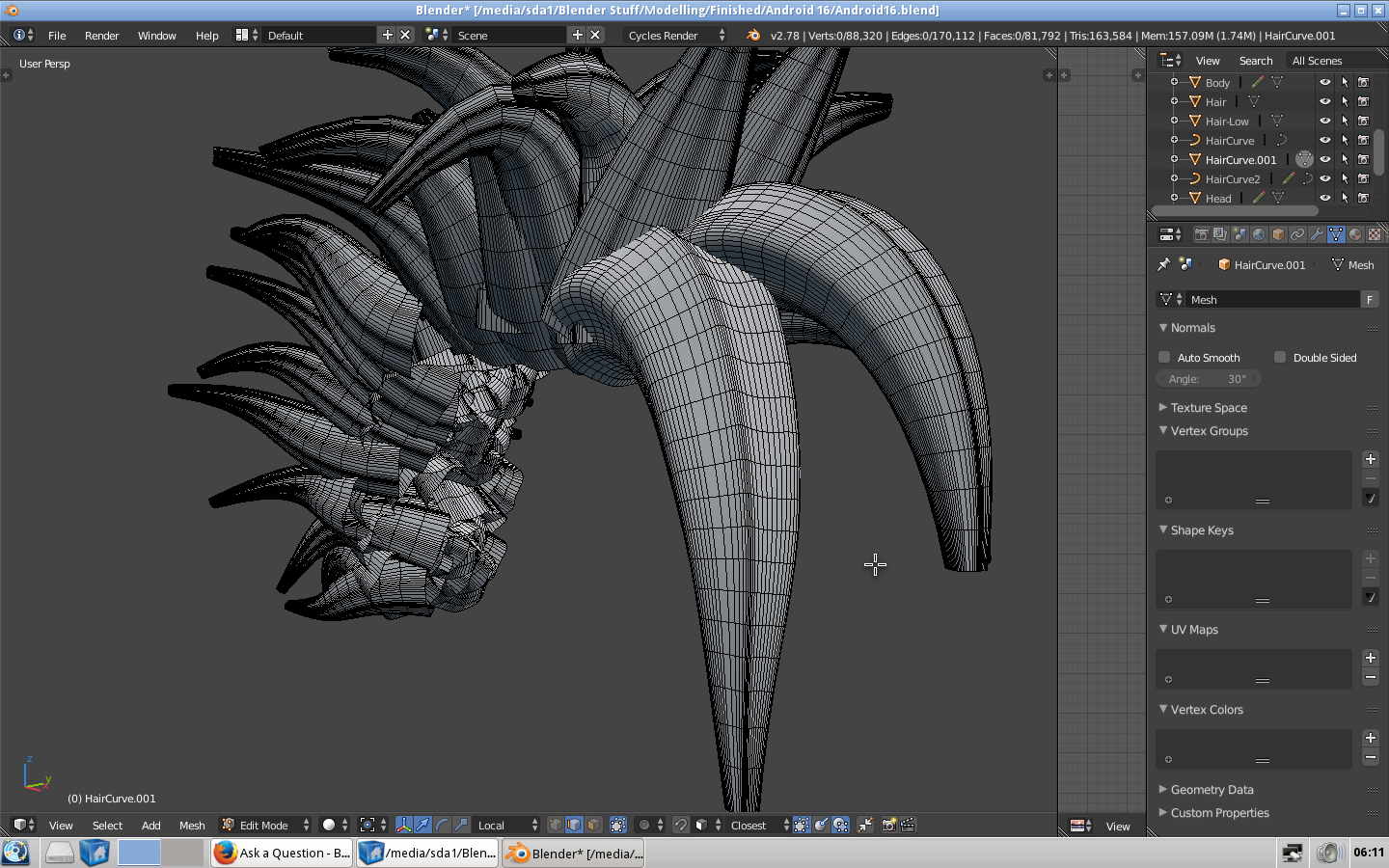
Task: Select Face select mode
Action: click(x=593, y=825)
